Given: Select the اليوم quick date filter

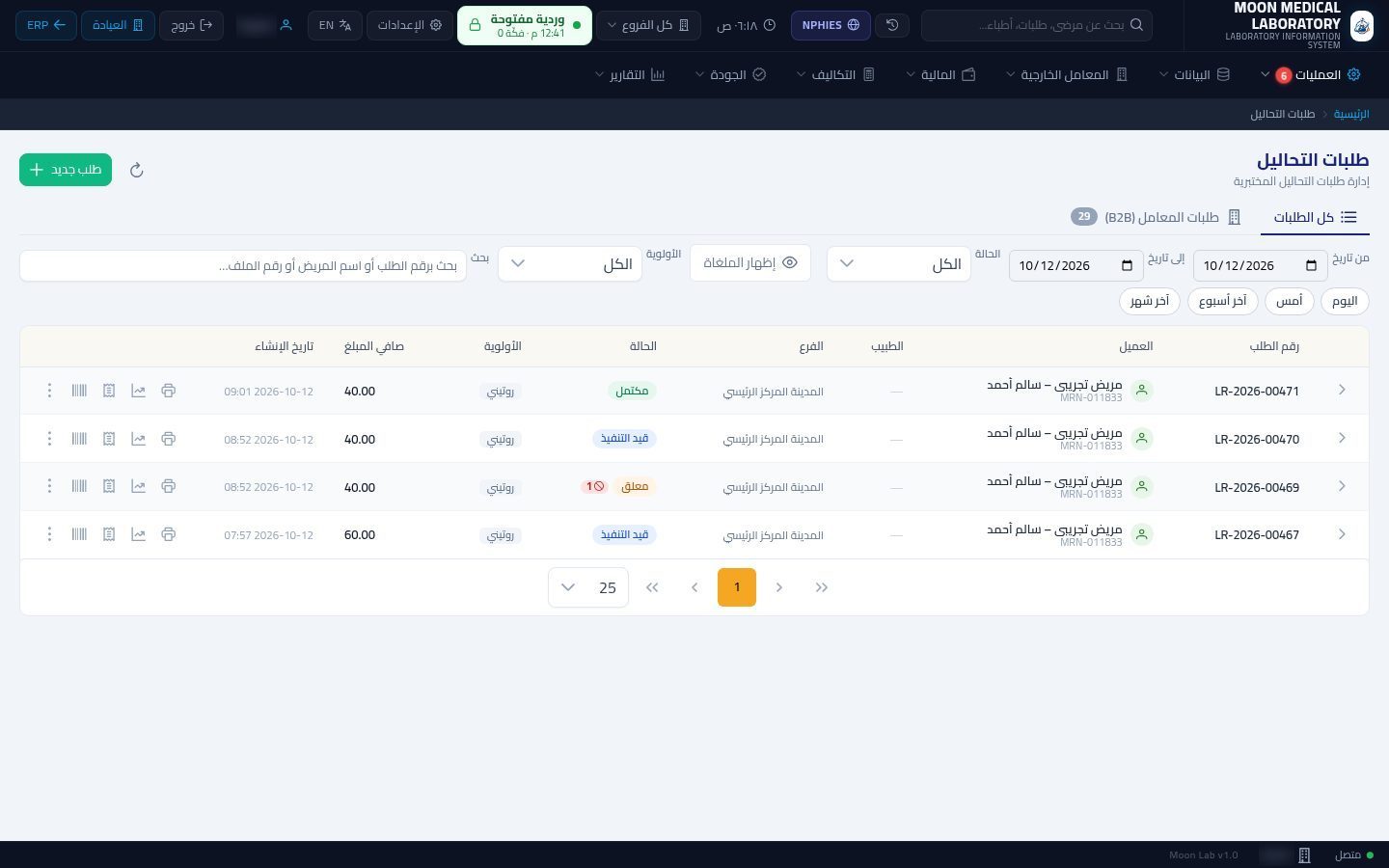Looking at the screenshot, I should click(x=1345, y=301).
